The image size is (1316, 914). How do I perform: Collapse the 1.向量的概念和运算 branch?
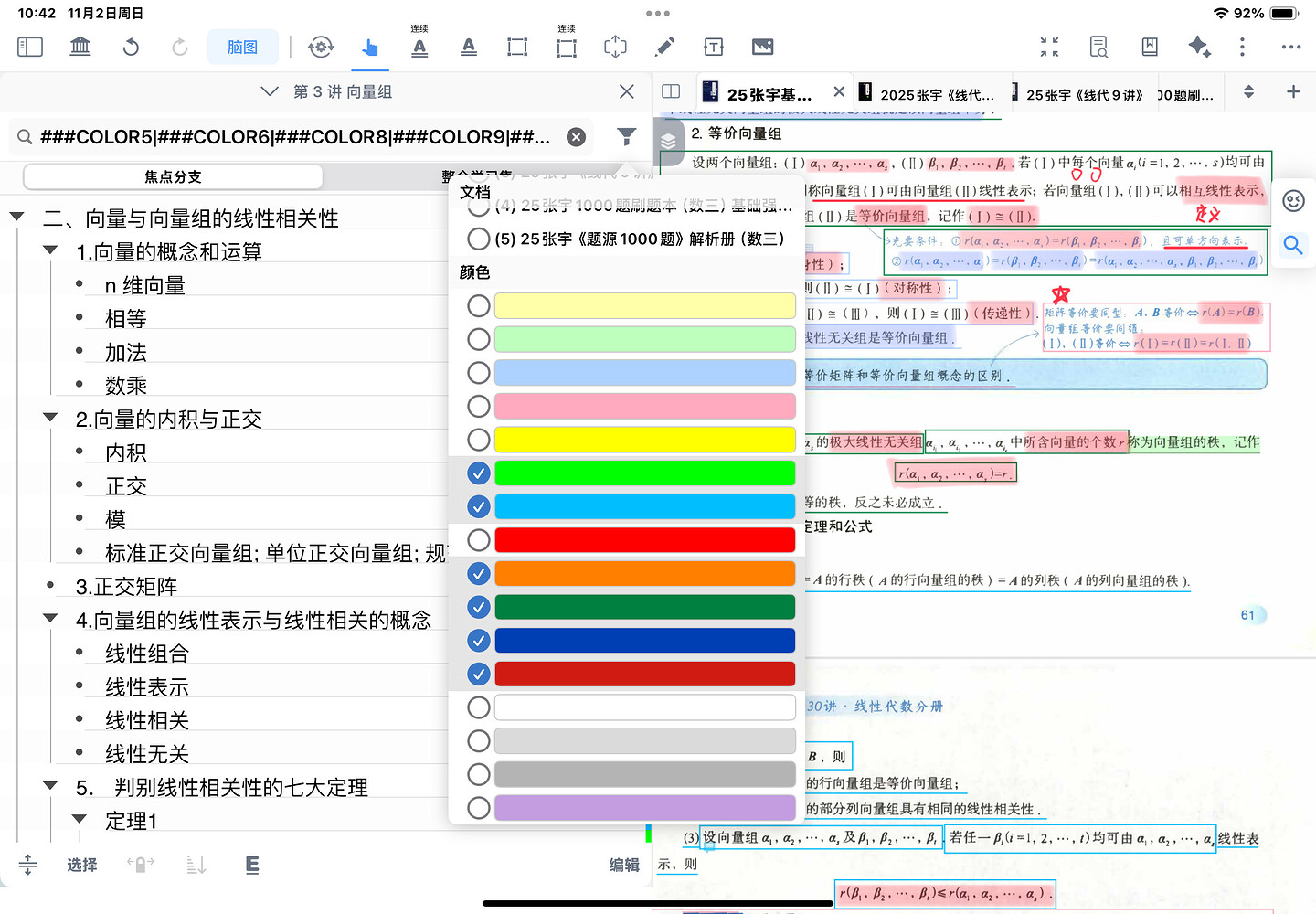click(50, 250)
